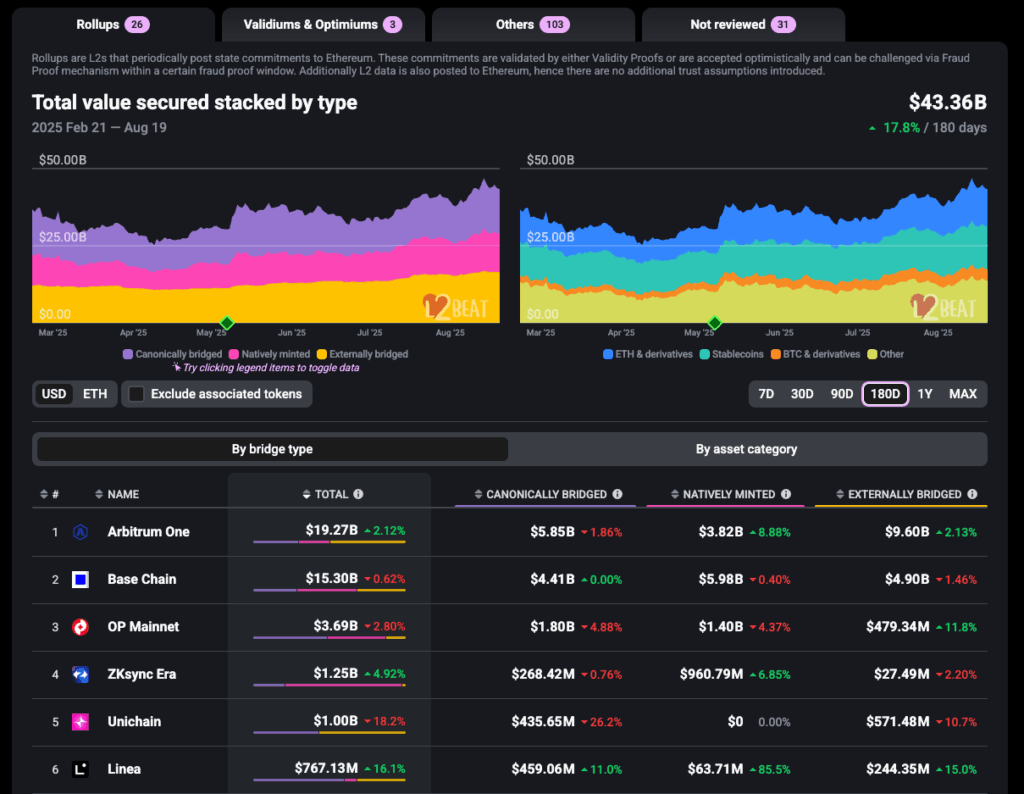This screenshot has width=1024, height=794.
Task: Select the 30D time range
Action: point(802,394)
